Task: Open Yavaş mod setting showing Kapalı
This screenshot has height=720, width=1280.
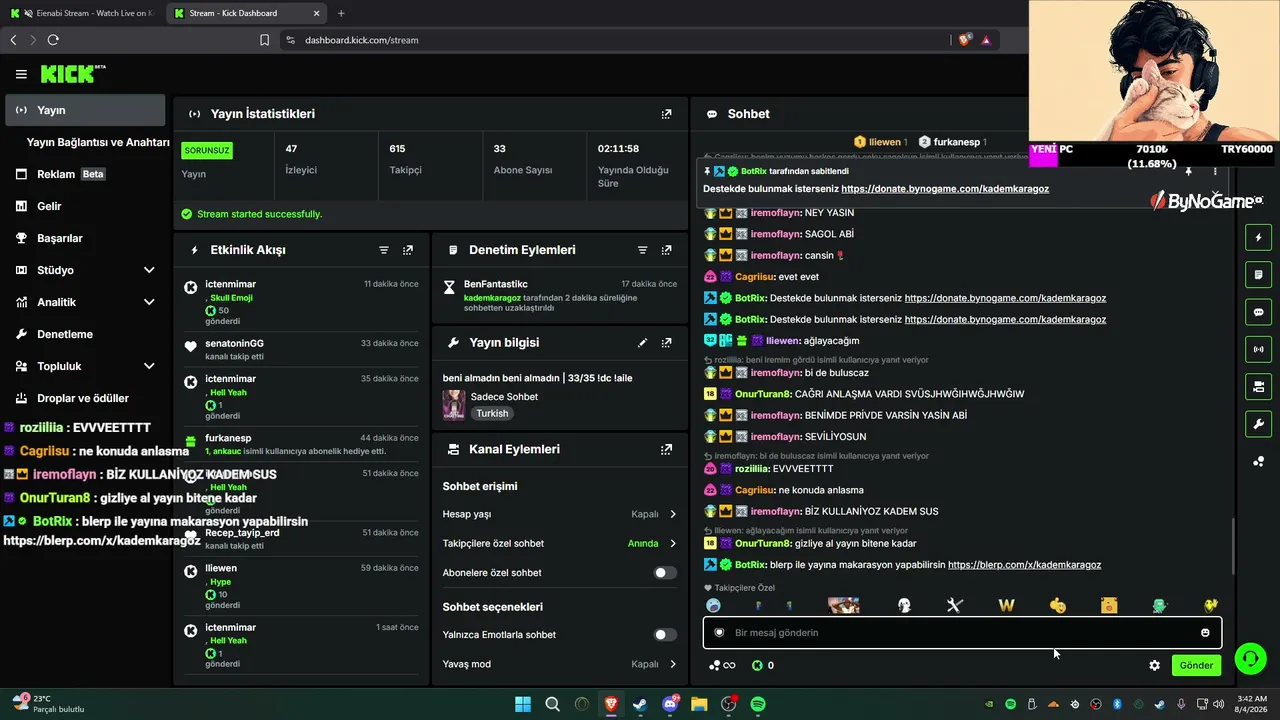Action: coord(559,664)
